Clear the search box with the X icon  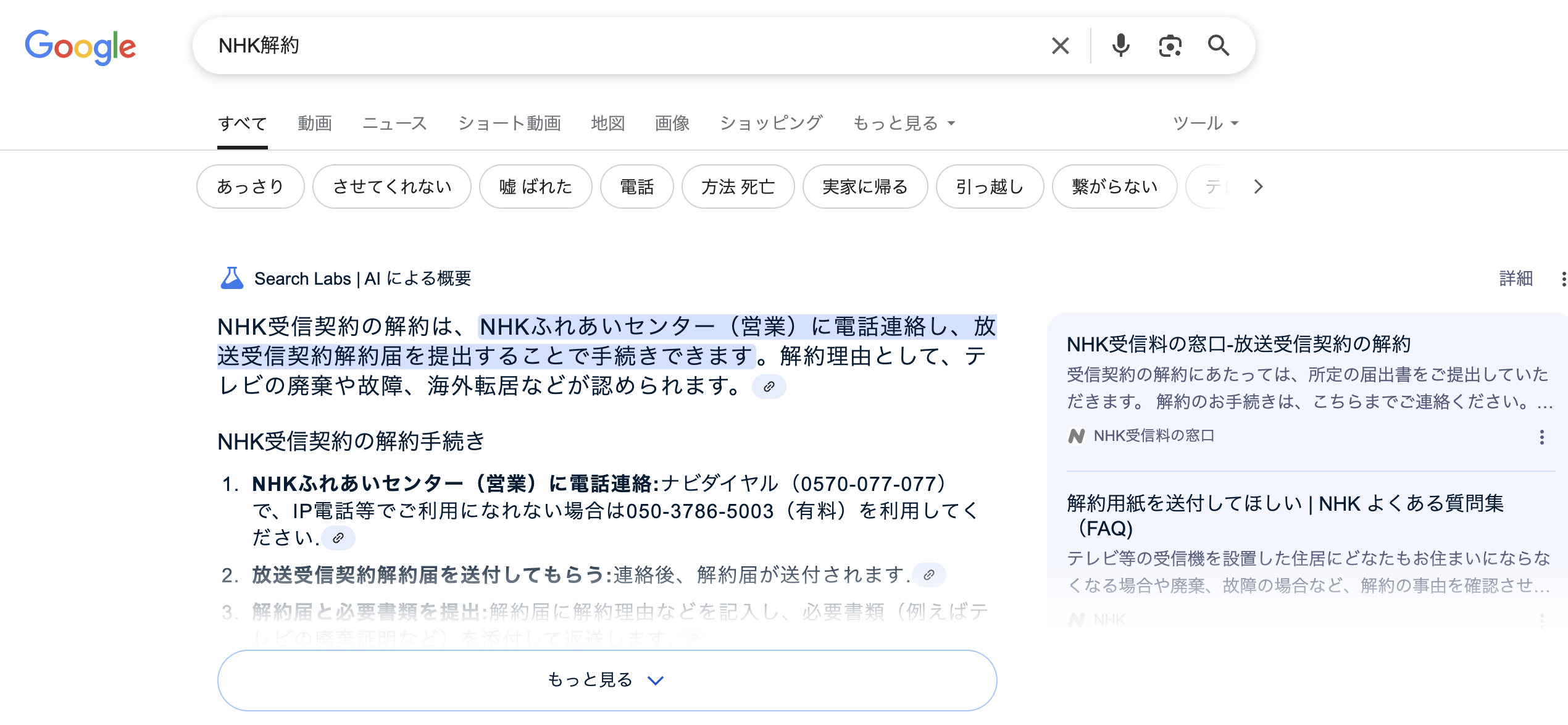1060,46
